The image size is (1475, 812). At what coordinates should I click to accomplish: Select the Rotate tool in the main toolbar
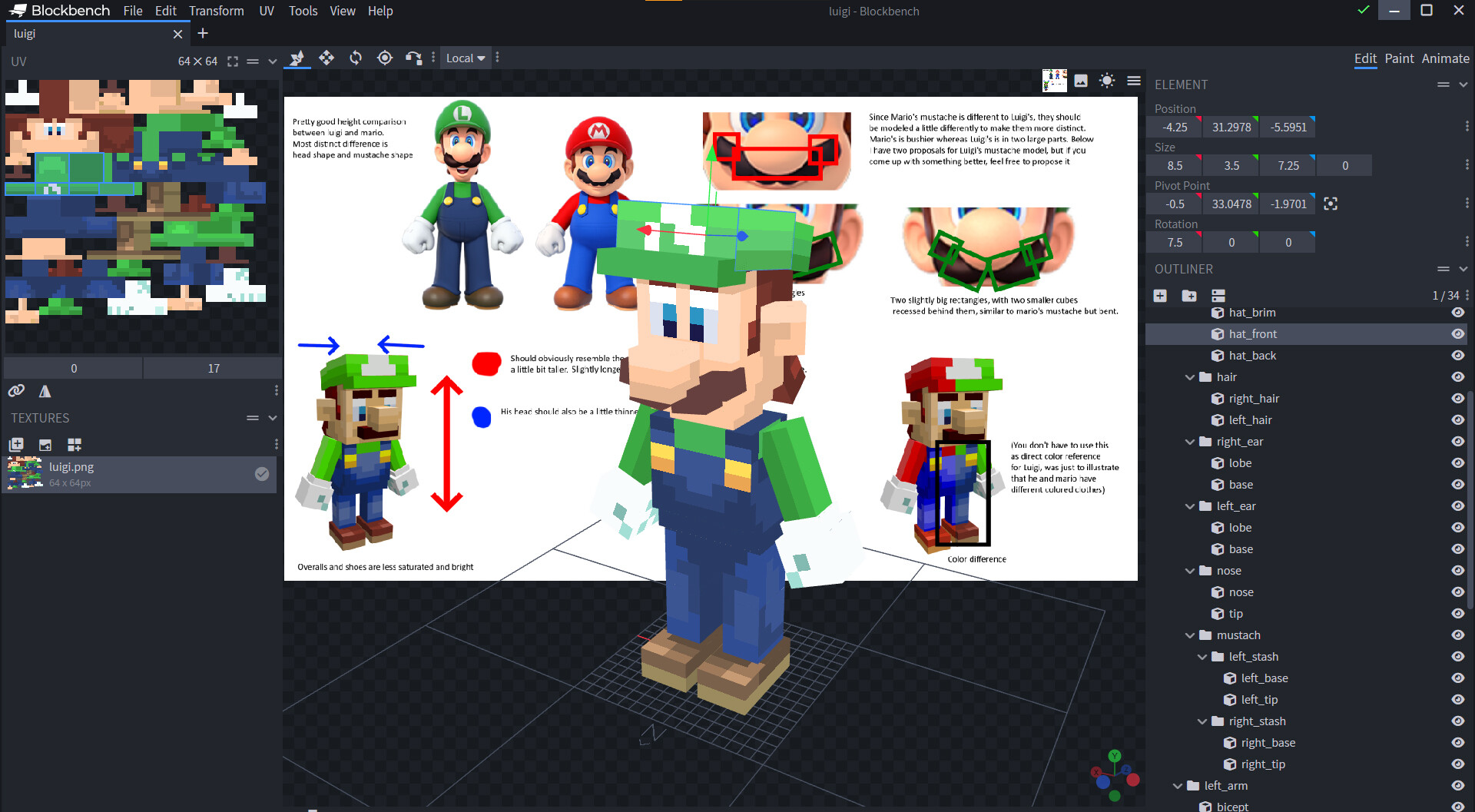click(356, 58)
